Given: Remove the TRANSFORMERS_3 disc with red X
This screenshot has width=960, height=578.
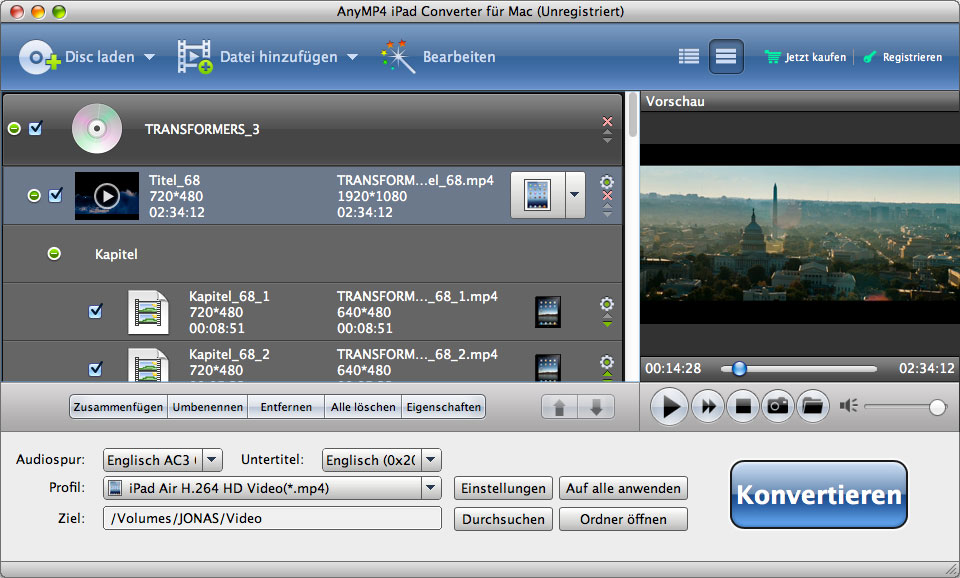Looking at the screenshot, I should (607, 121).
